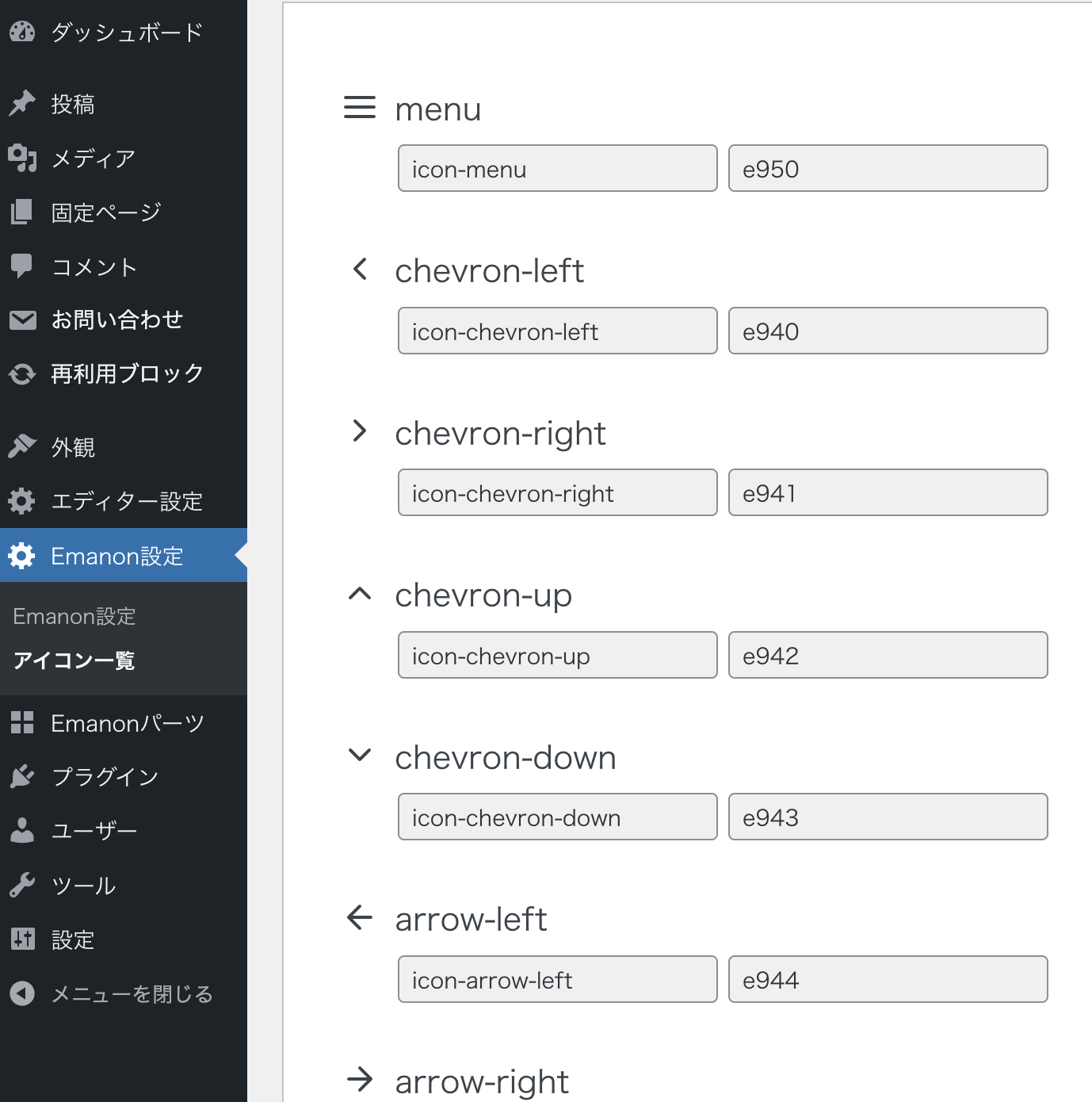The width and height of the screenshot is (1092, 1102).
Task: Click the icon-menu class name field
Action: click(557, 169)
